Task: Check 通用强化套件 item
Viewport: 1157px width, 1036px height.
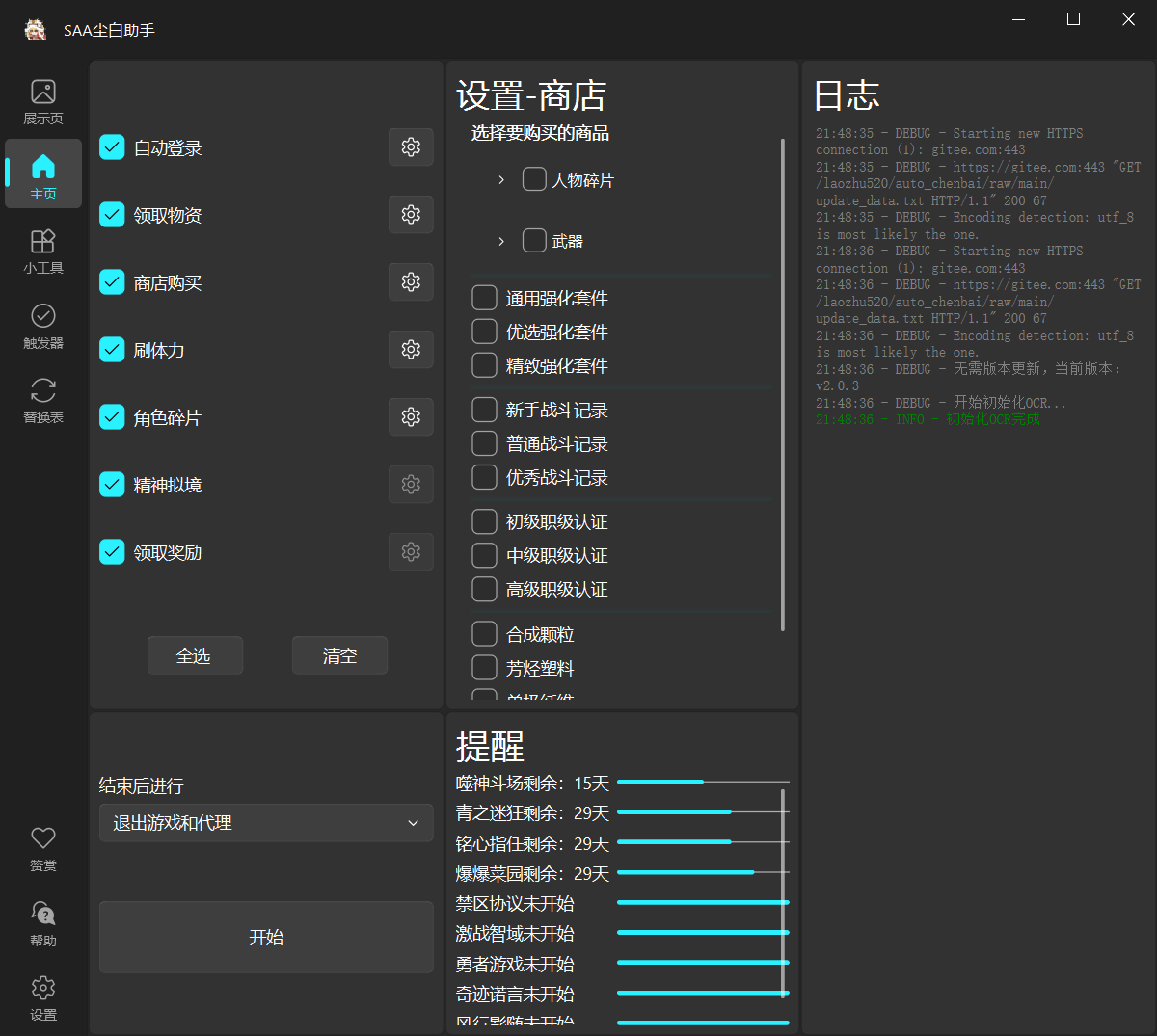Action: point(484,298)
